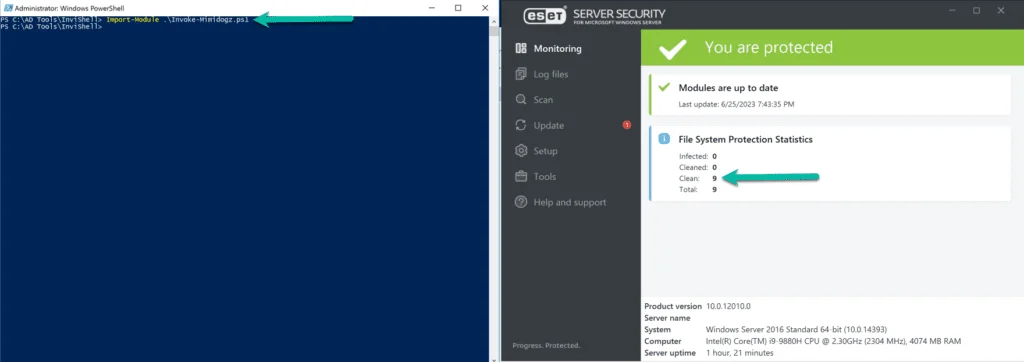1024x362 pixels.
Task: Click the empty PowerShell prompt line
Action: 52,27
